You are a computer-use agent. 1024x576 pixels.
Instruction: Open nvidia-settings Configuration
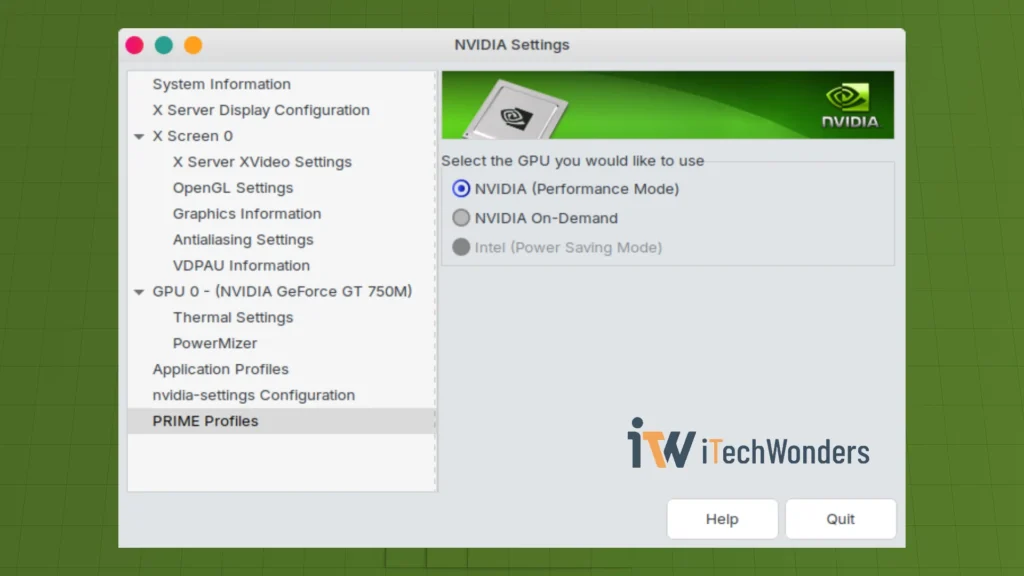click(x=252, y=395)
